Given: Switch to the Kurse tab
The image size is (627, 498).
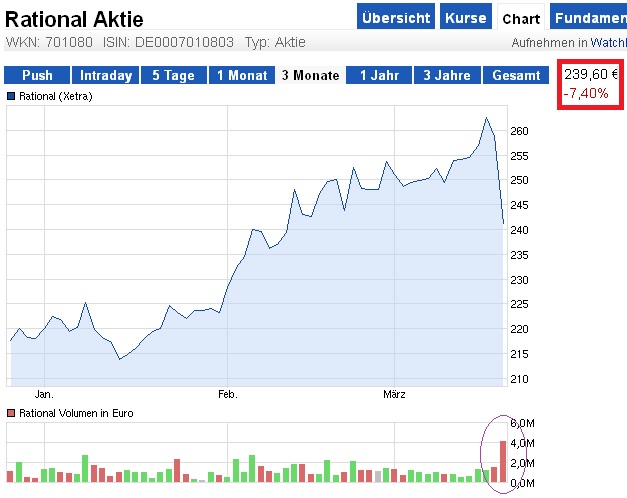Looking at the screenshot, I should [466, 18].
